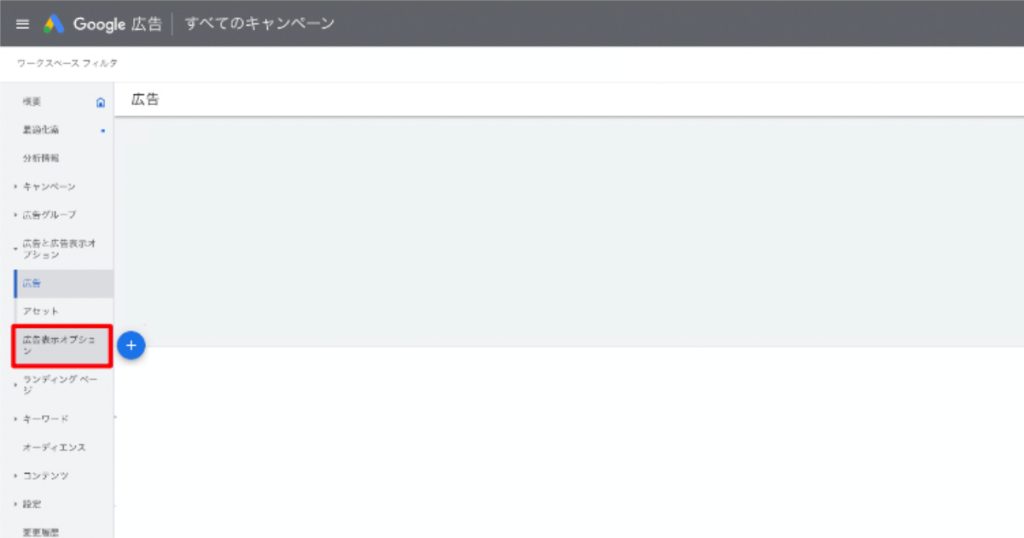Expand the 設定 section arrow
The height and width of the screenshot is (538, 1024).
click(x=15, y=504)
